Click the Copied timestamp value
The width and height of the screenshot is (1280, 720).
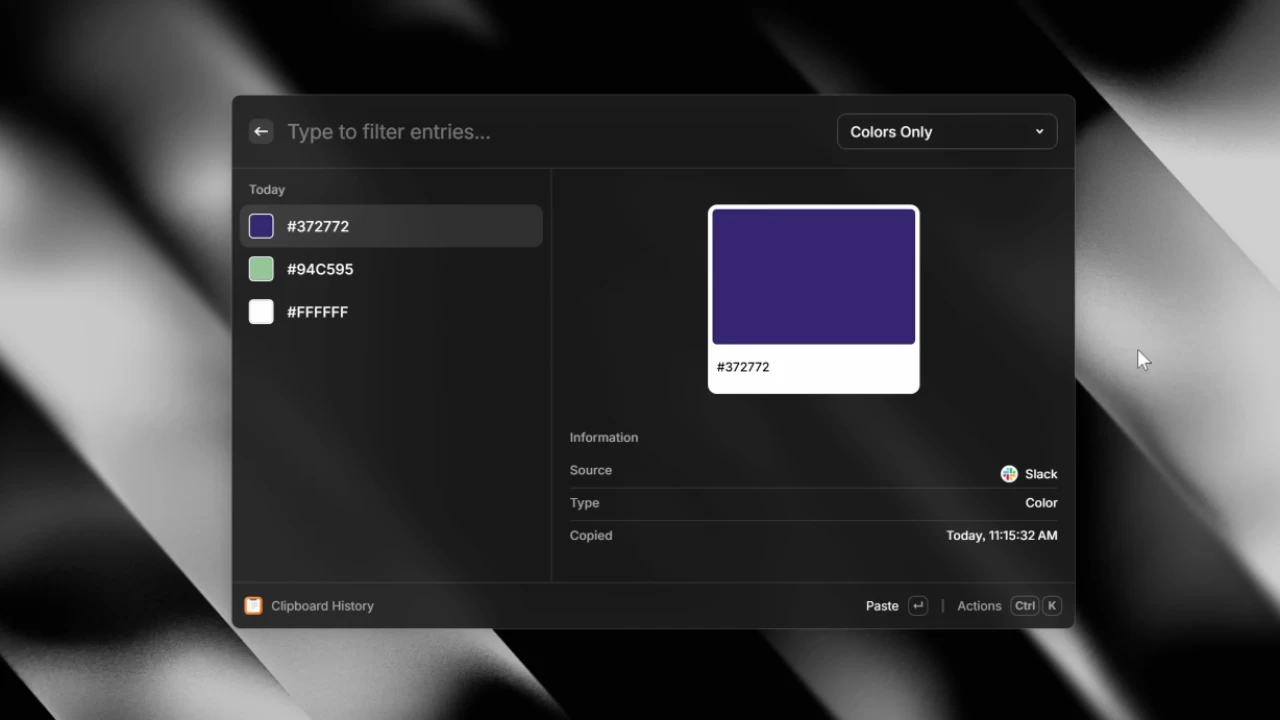tap(1001, 535)
